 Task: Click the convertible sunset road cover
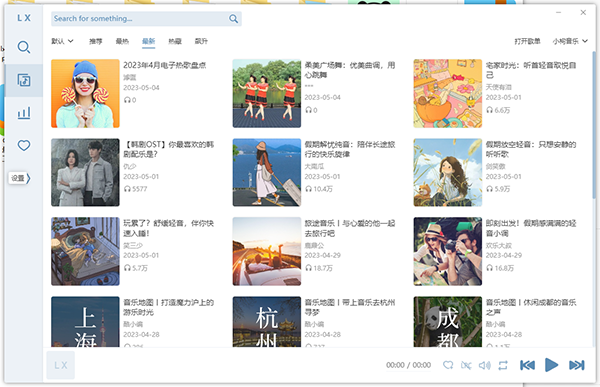[267, 251]
